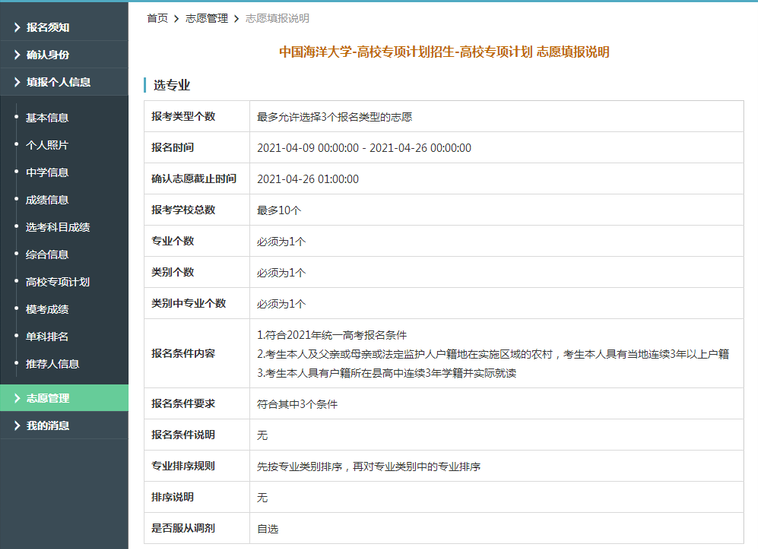758x549 pixels.
Task: Expand the 报名须知 chevron arrow
Action: click(17, 28)
